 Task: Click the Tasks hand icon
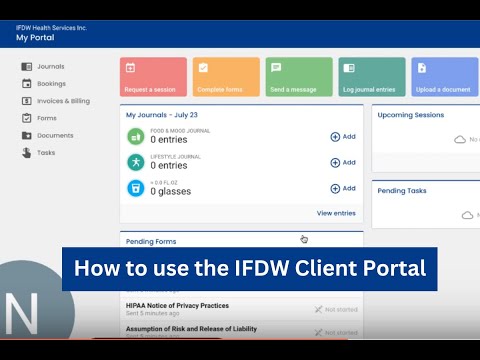coord(27,153)
